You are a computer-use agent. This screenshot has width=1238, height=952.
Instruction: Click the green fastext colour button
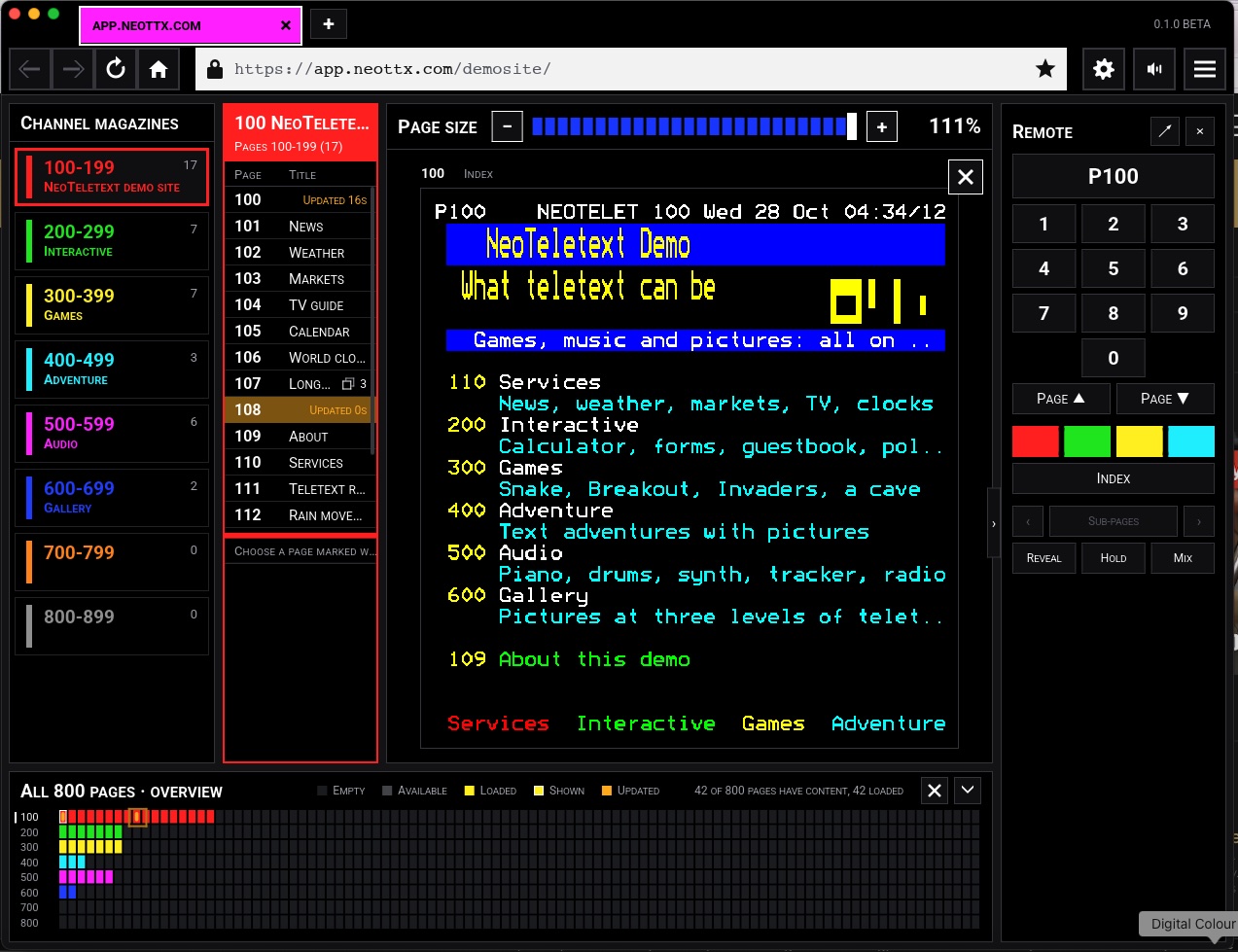(x=1087, y=441)
